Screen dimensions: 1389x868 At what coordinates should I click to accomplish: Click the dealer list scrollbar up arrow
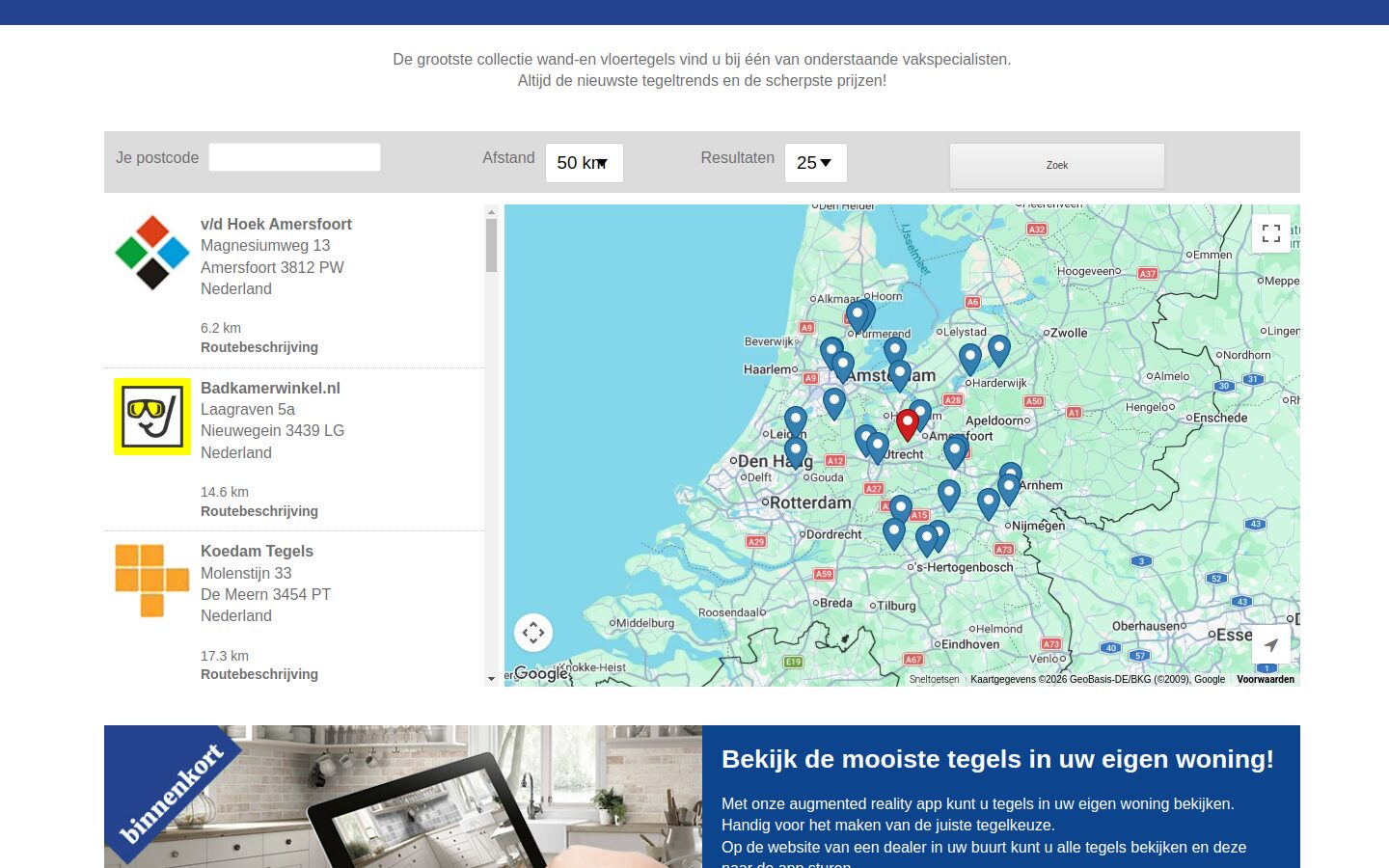point(491,211)
